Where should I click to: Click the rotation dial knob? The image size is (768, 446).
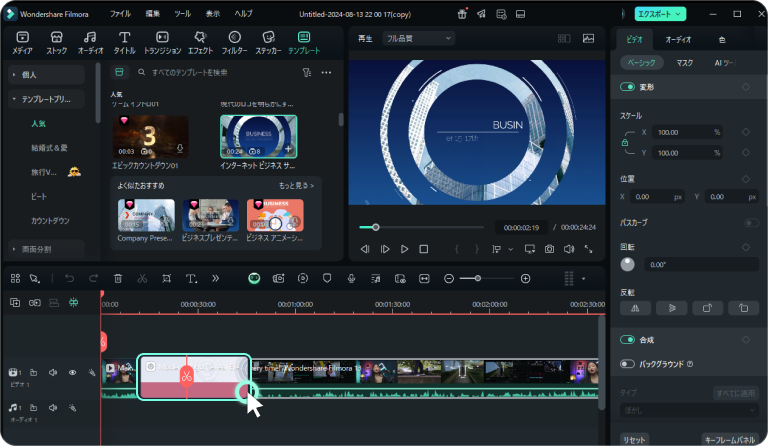pos(627,264)
